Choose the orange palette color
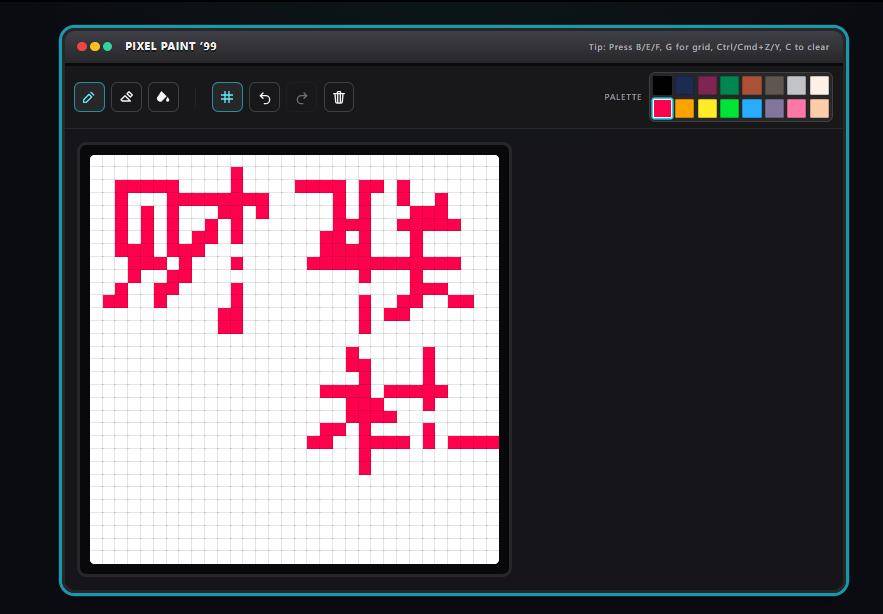The image size is (883, 614). (684, 108)
